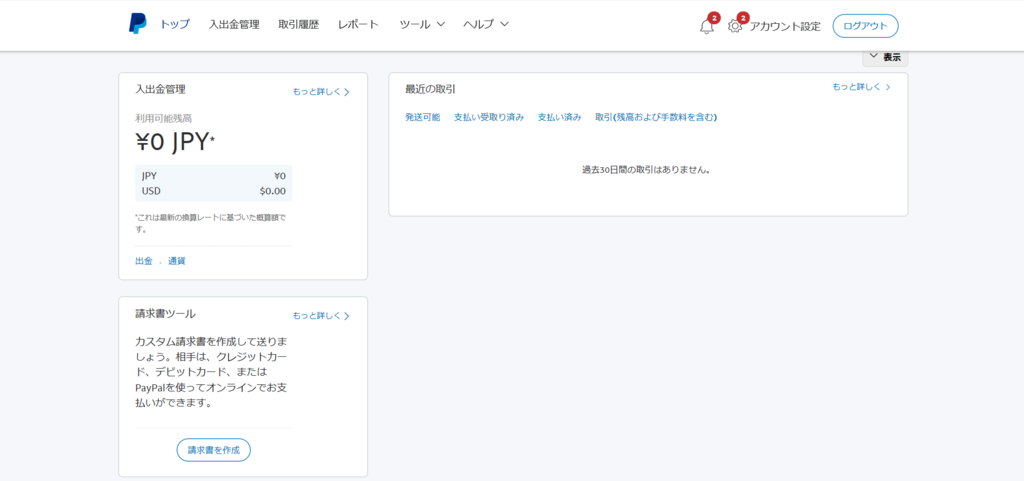
Task: Click the 入出金管理 card heading
Action: [x=160, y=89]
